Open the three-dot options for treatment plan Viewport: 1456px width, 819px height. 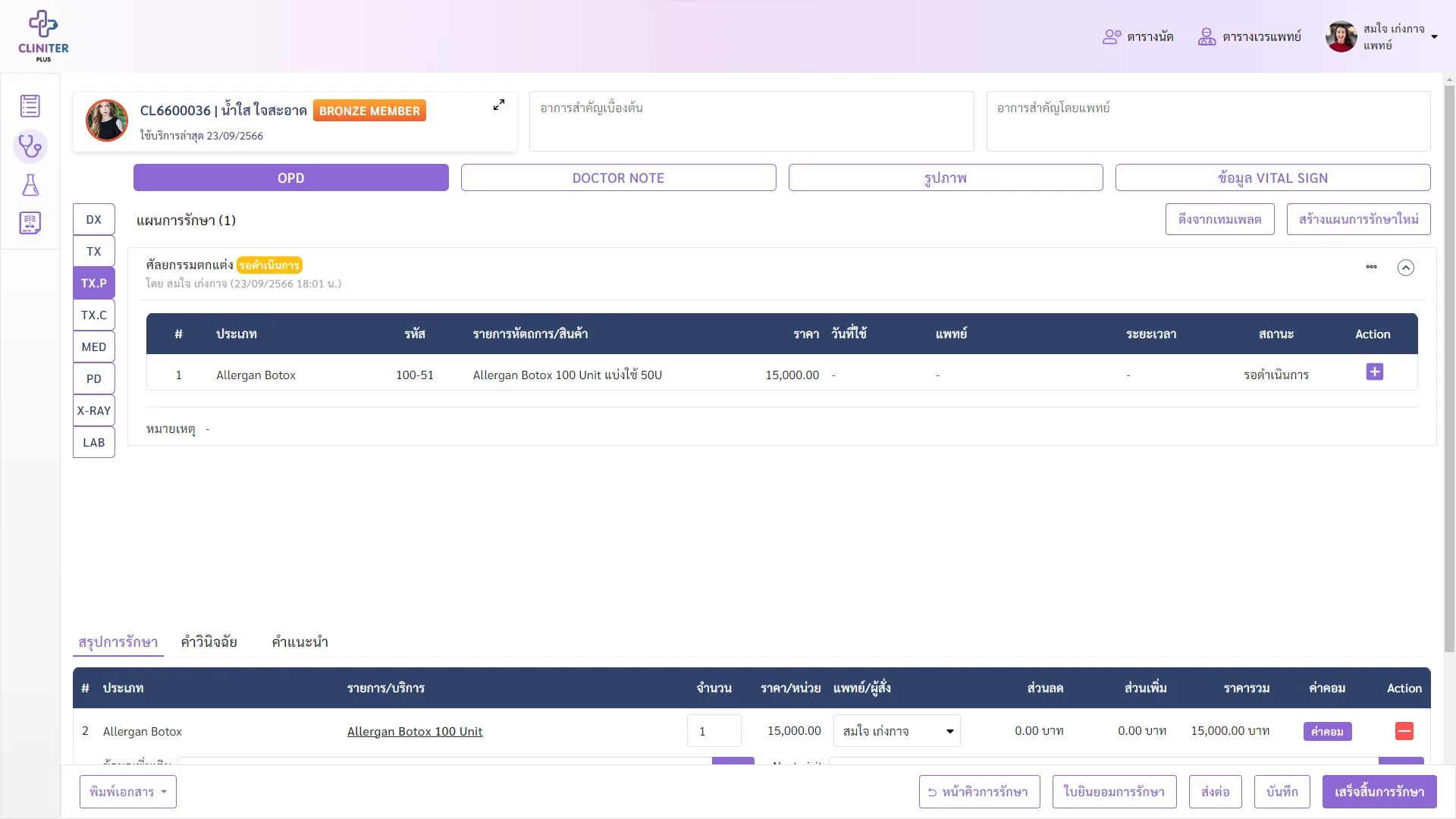(1371, 267)
